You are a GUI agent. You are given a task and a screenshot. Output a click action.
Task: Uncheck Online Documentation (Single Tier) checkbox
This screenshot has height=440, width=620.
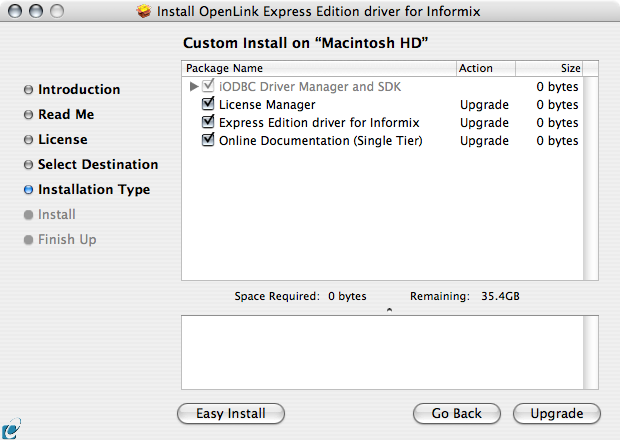[208, 140]
